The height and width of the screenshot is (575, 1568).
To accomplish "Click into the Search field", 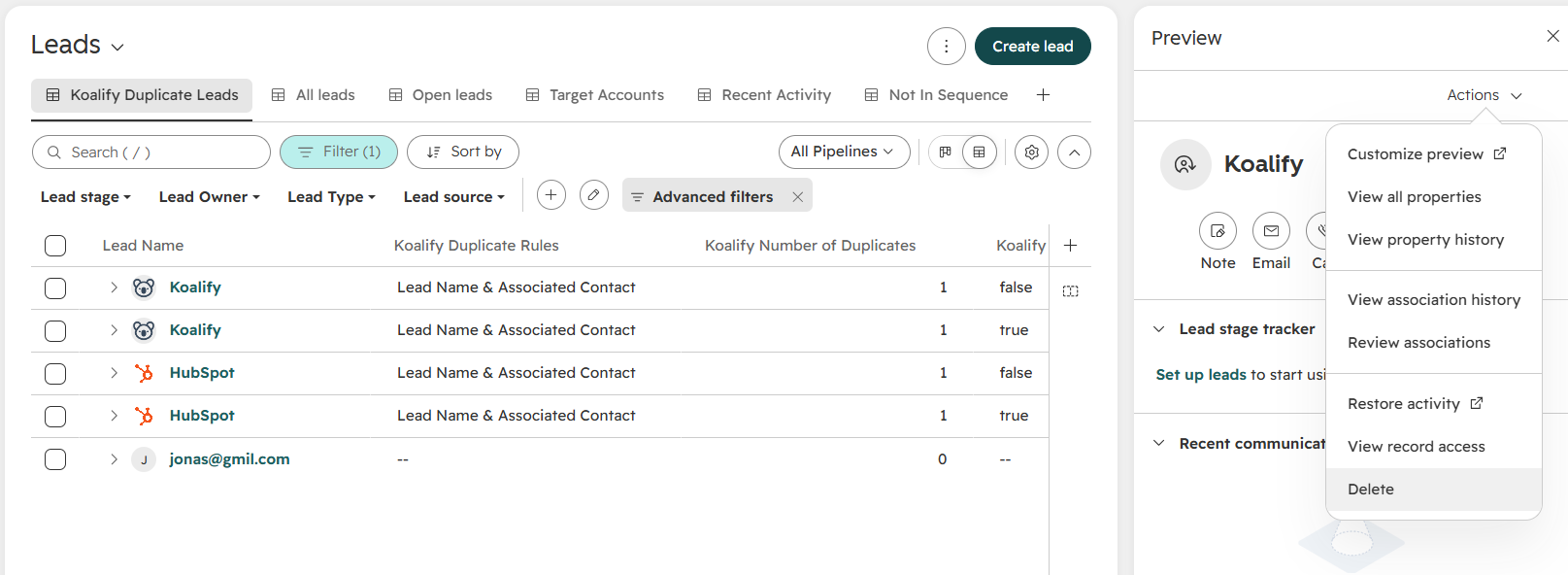I will click(151, 152).
